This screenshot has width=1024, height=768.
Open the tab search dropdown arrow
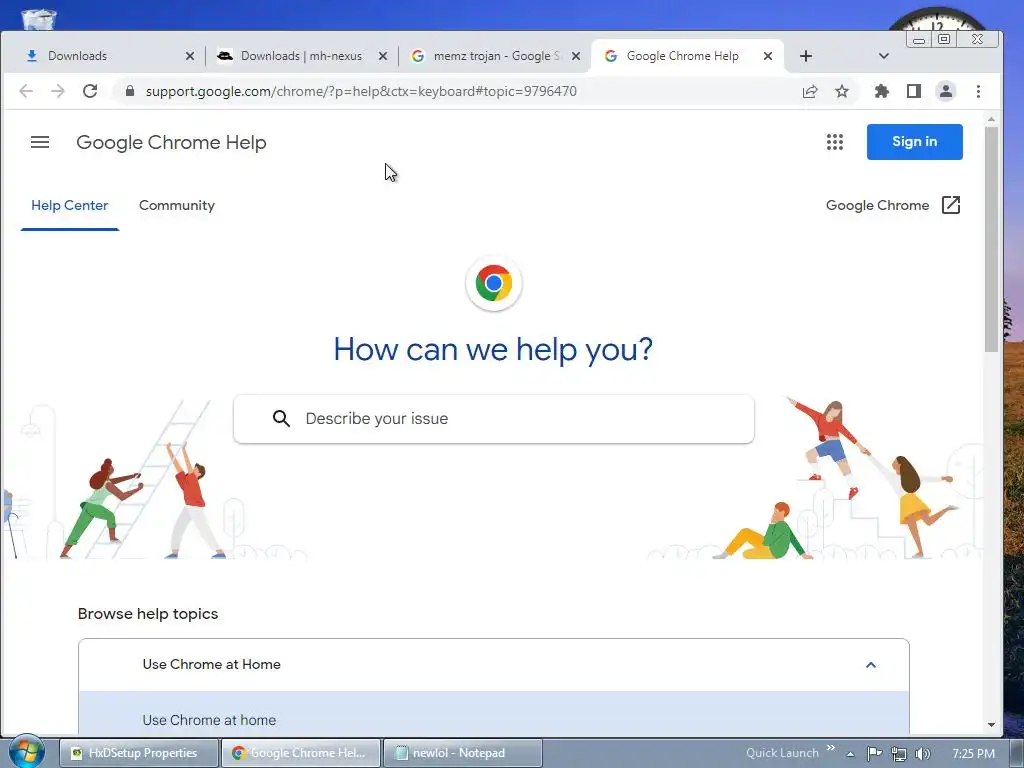point(884,56)
